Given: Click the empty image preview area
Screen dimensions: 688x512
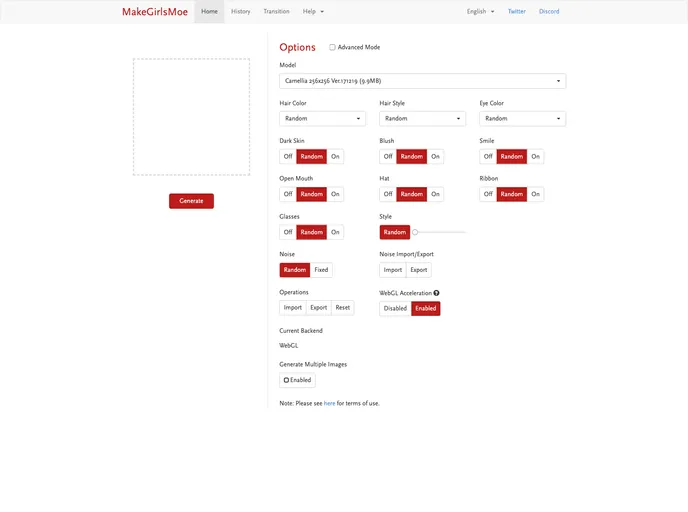Looking at the screenshot, I should tap(191, 117).
